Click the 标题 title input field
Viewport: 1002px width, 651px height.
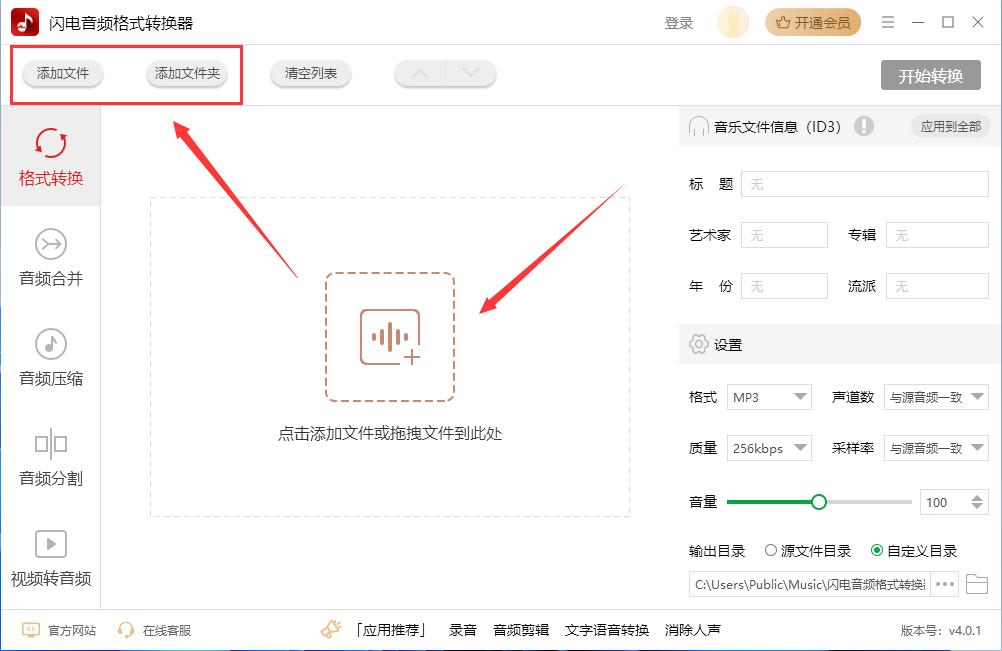(x=865, y=184)
